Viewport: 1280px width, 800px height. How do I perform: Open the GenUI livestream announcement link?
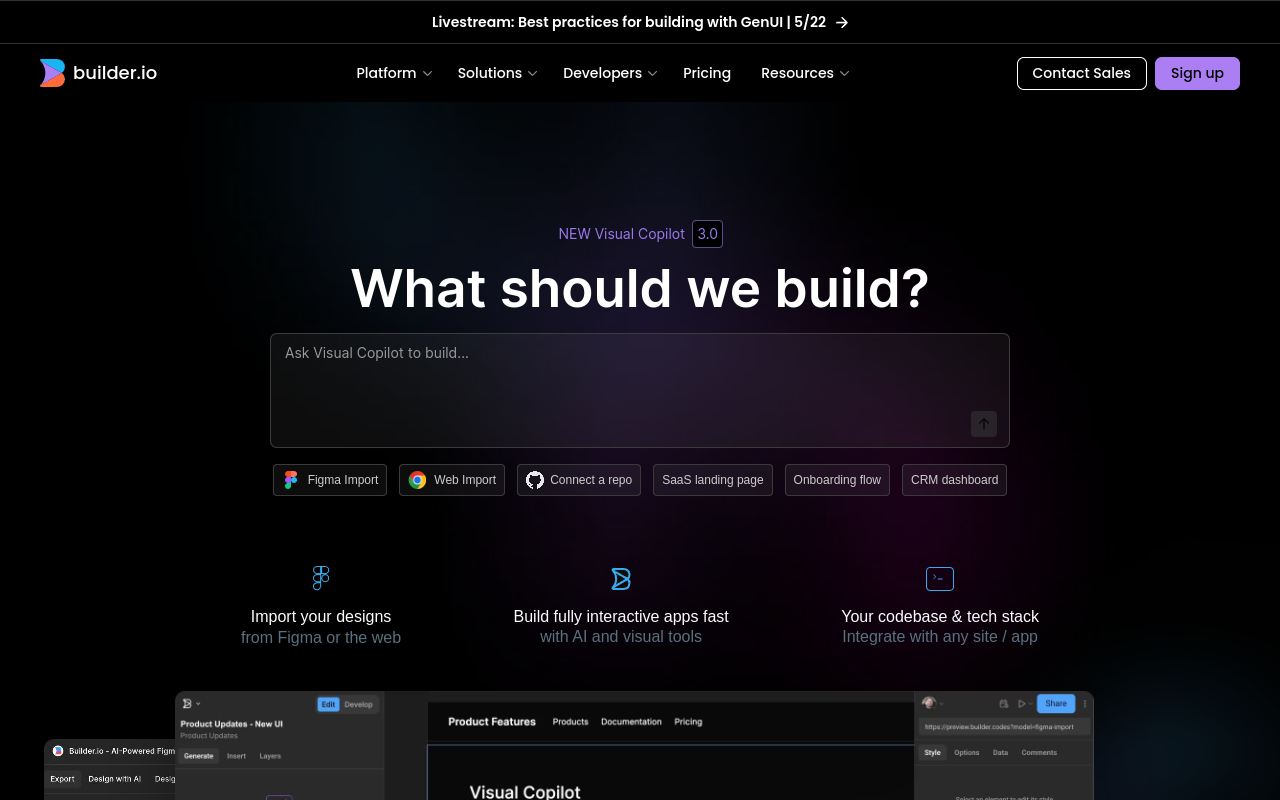coord(640,22)
